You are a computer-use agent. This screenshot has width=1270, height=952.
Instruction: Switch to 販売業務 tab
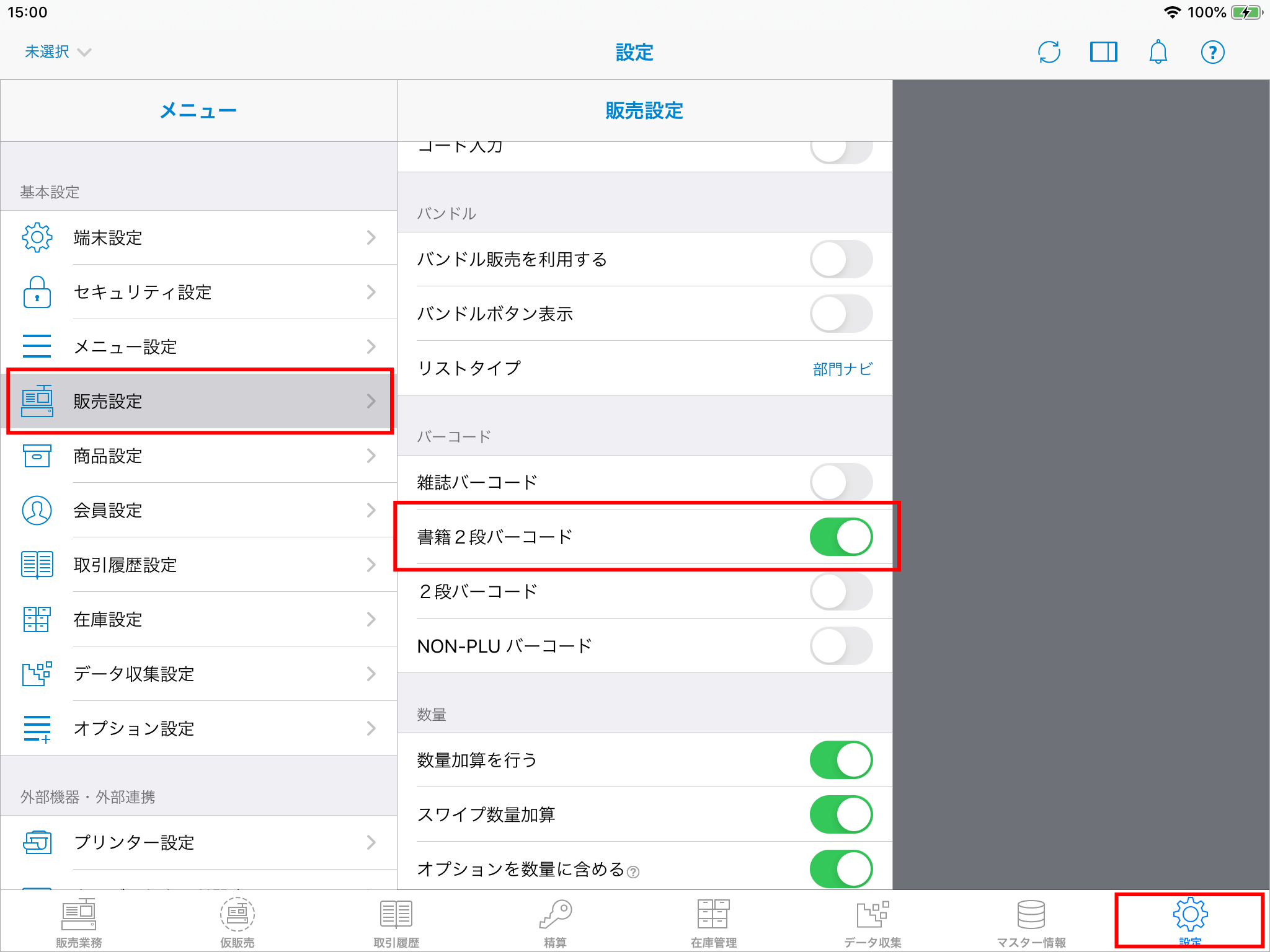tap(79, 923)
